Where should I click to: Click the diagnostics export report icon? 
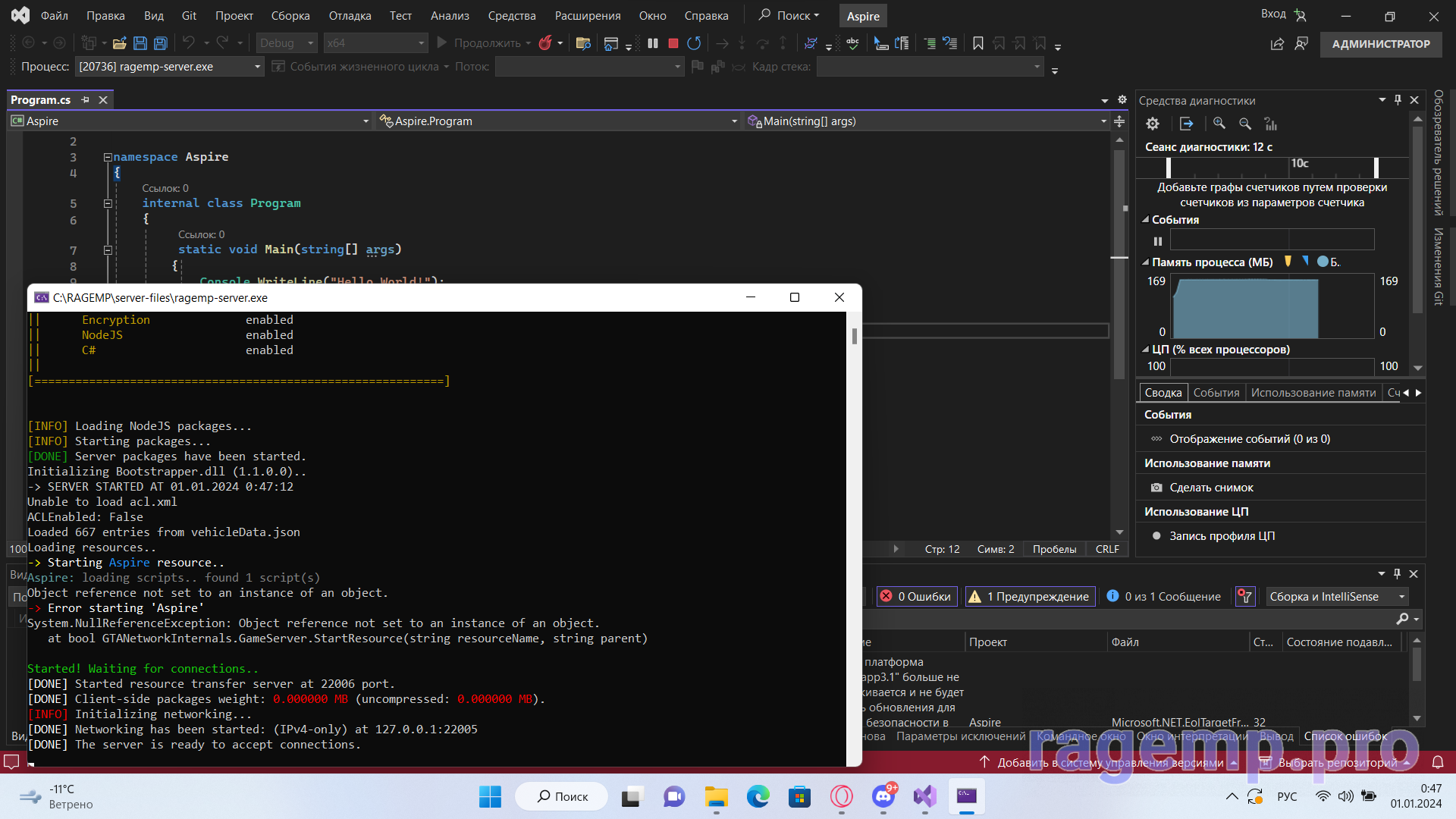(1187, 124)
